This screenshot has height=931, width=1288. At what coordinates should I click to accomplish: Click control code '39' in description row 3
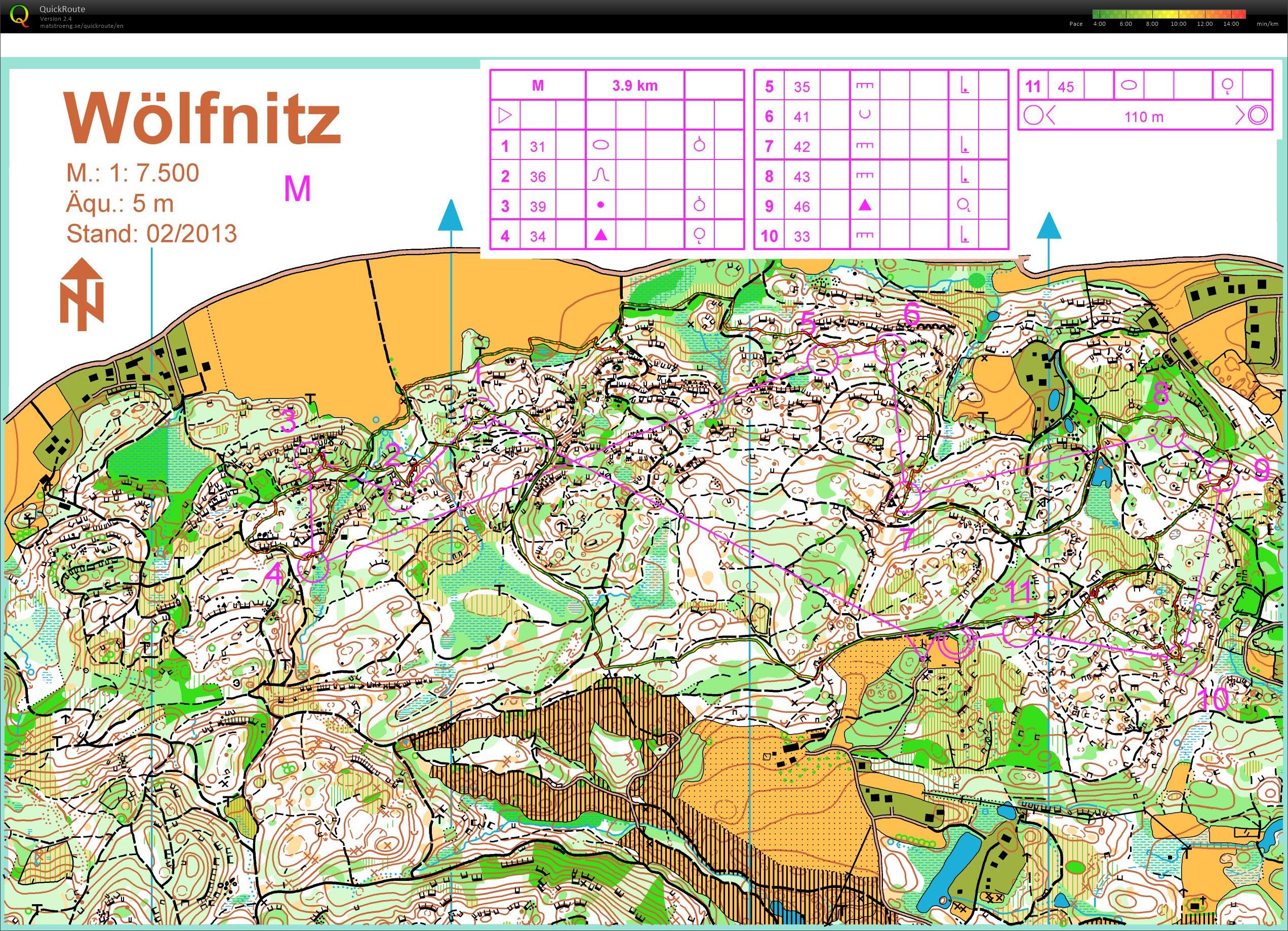coord(537,207)
